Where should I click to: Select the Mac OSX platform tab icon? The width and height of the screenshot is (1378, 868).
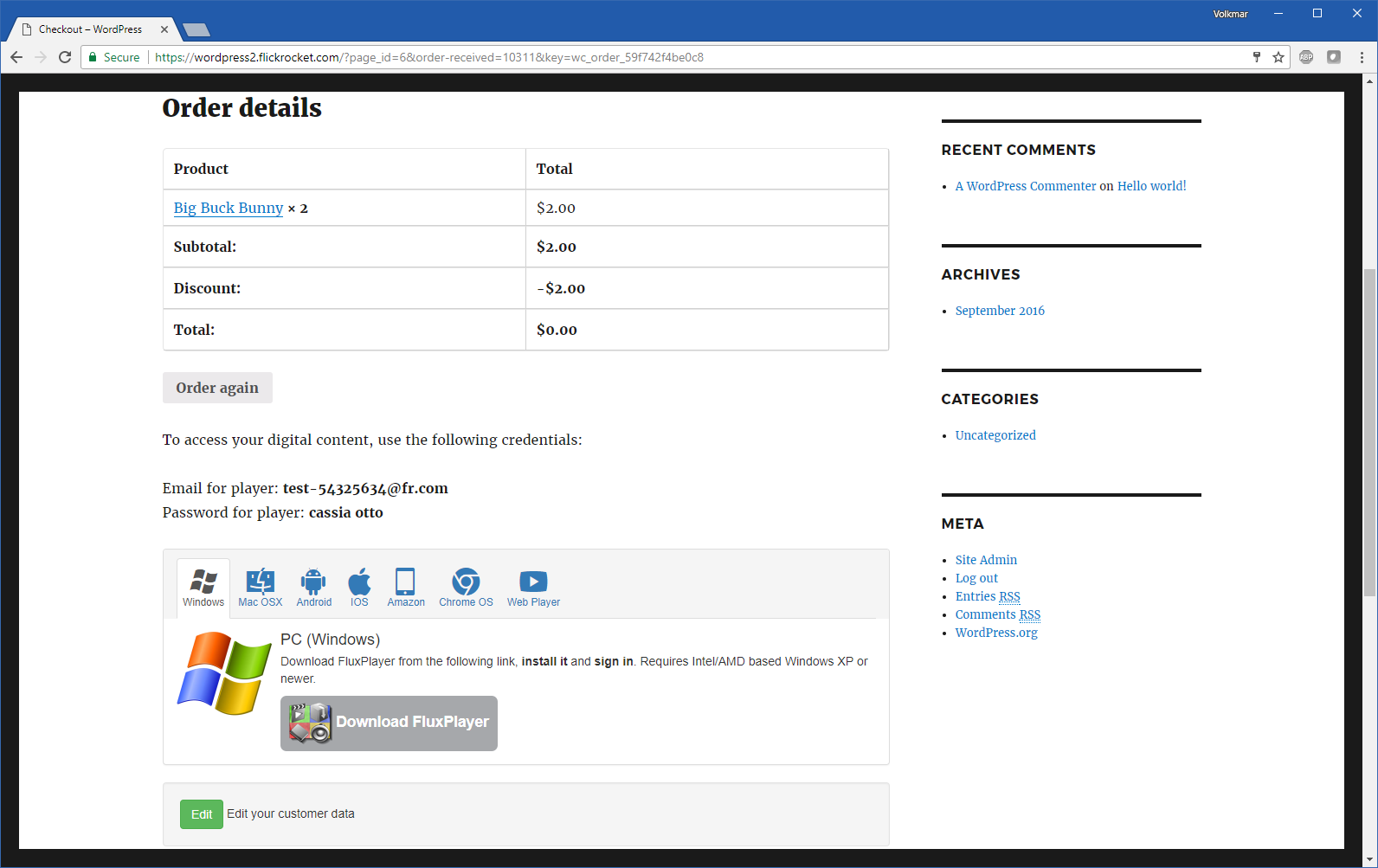pyautogui.click(x=260, y=587)
